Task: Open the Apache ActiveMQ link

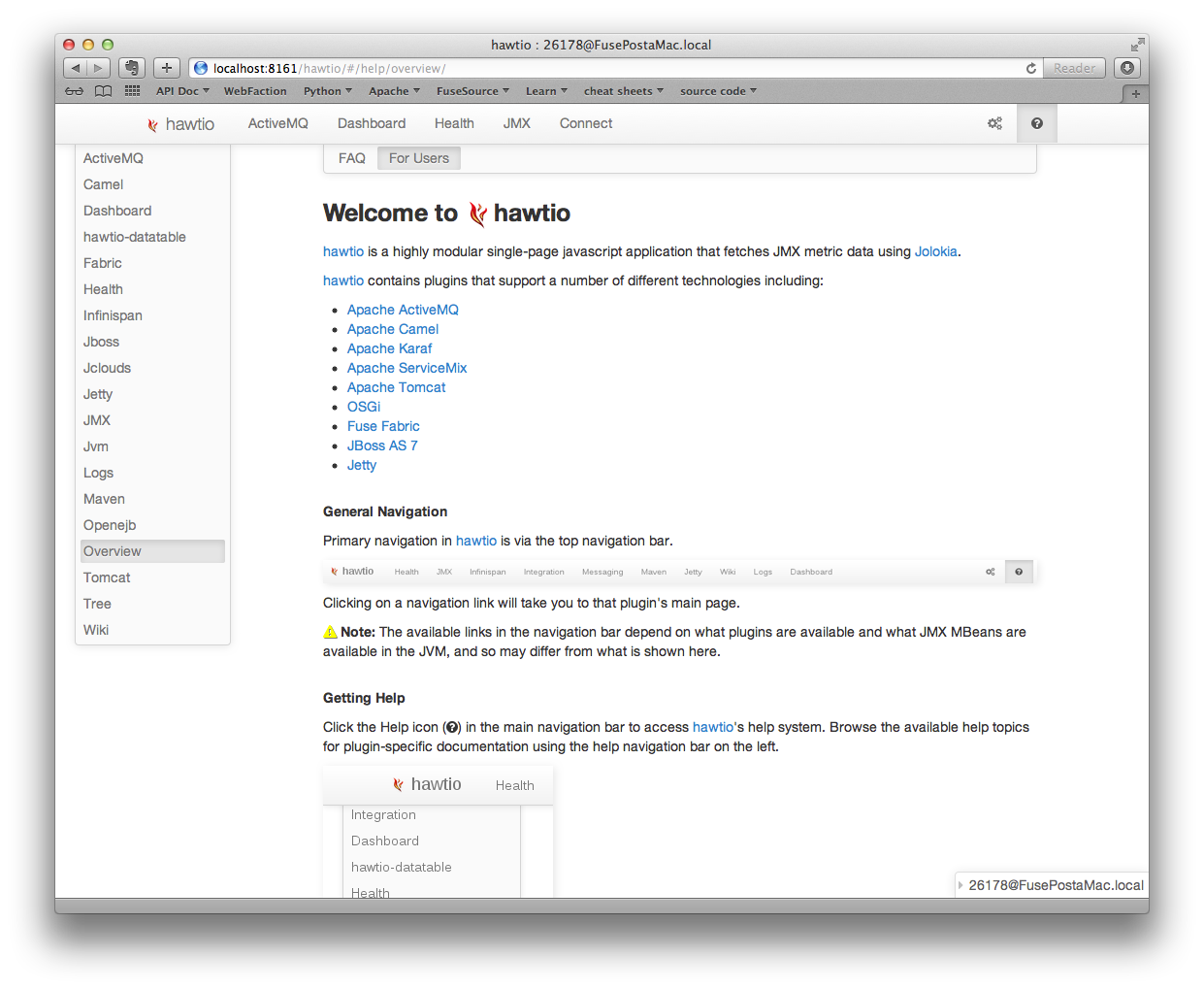Action: coord(403,310)
